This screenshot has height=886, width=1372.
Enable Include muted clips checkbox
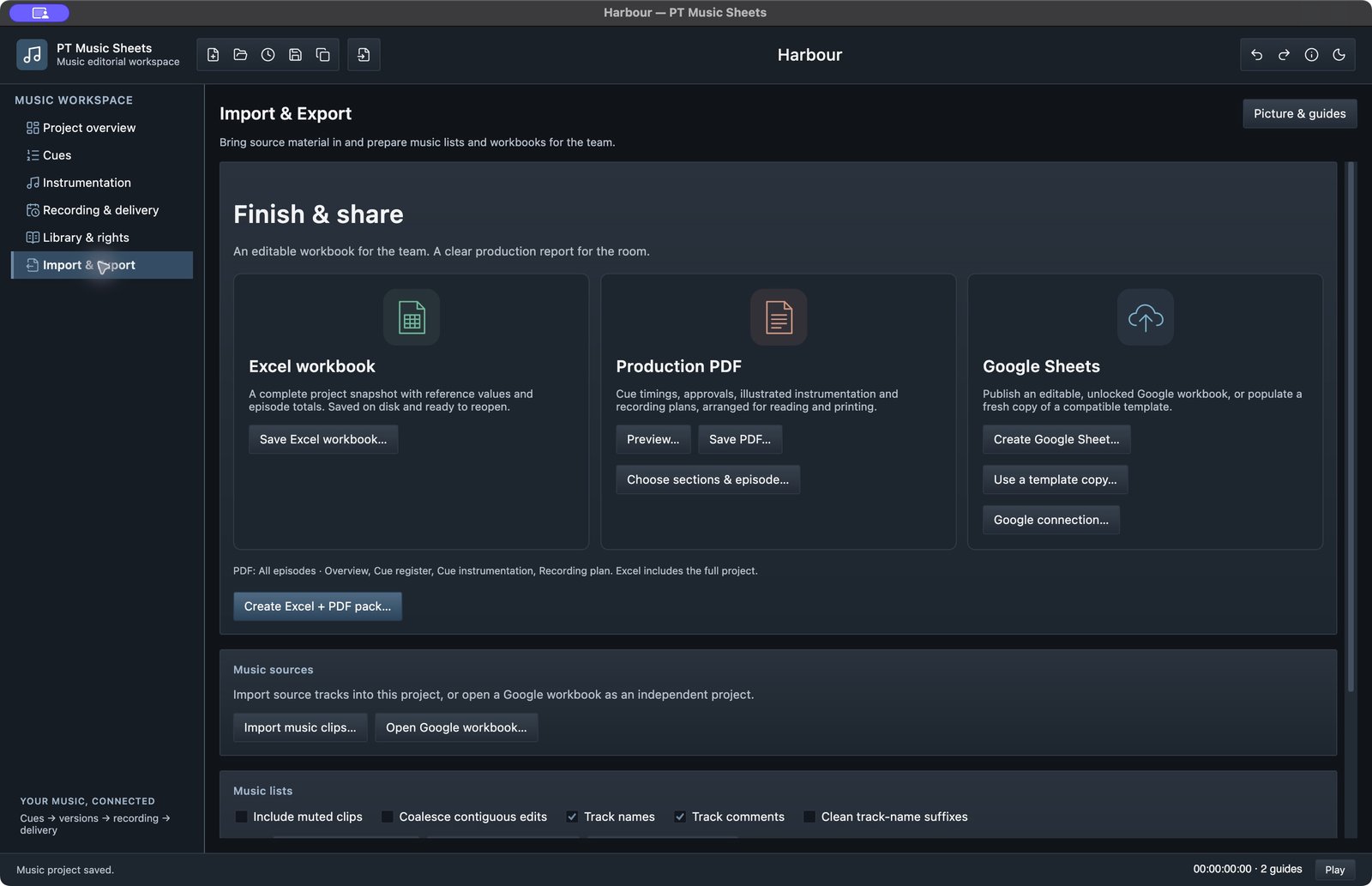pos(242,817)
